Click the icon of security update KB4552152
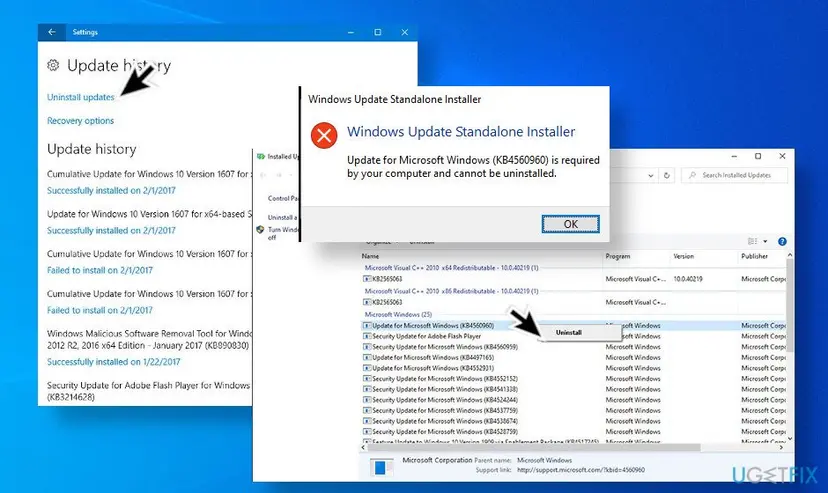 point(367,378)
